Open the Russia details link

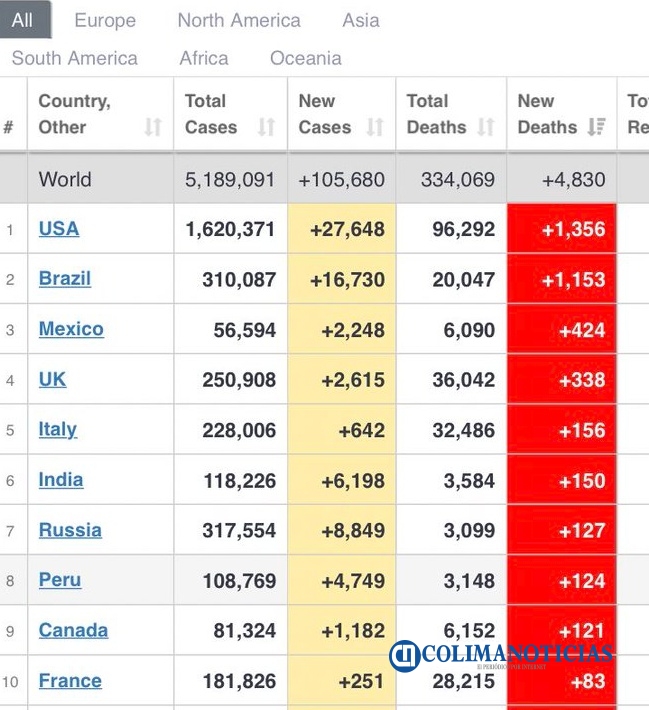(70, 530)
